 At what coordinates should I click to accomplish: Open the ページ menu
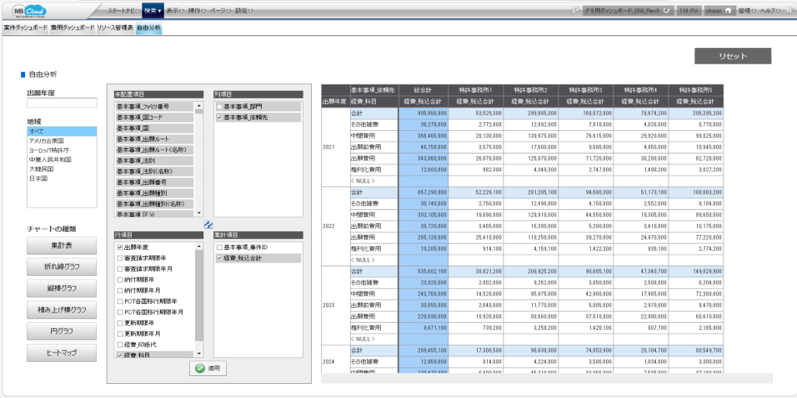click(220, 10)
